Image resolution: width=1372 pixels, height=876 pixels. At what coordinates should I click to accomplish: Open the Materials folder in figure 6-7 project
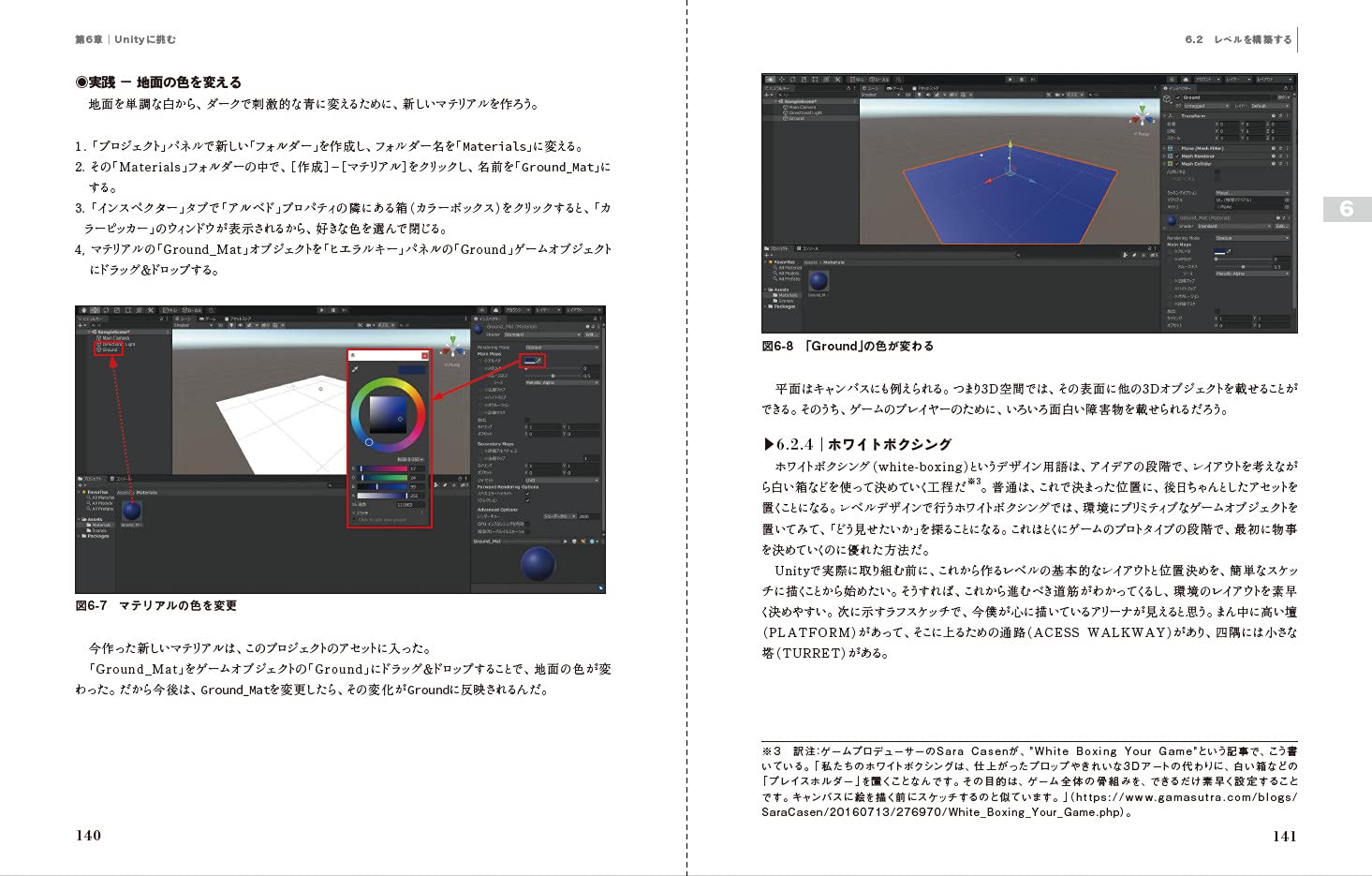pyautogui.click(x=98, y=525)
